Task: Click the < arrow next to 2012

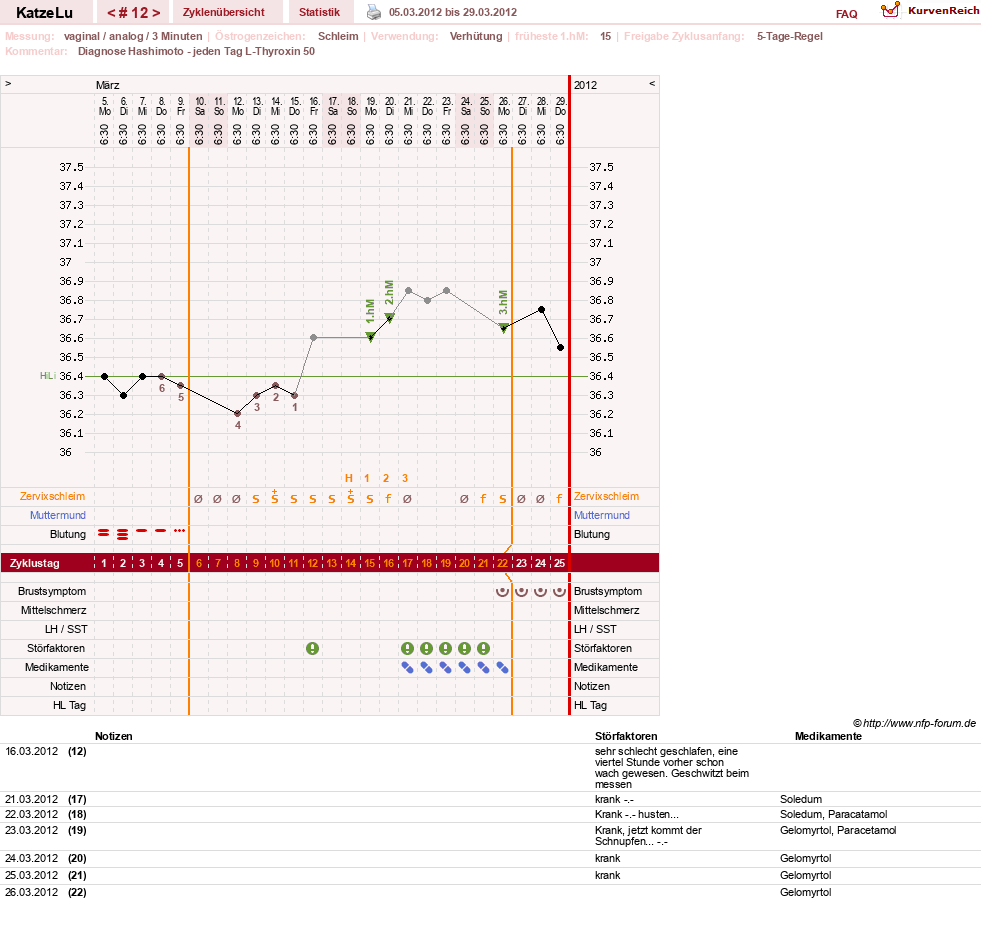Action: point(652,83)
